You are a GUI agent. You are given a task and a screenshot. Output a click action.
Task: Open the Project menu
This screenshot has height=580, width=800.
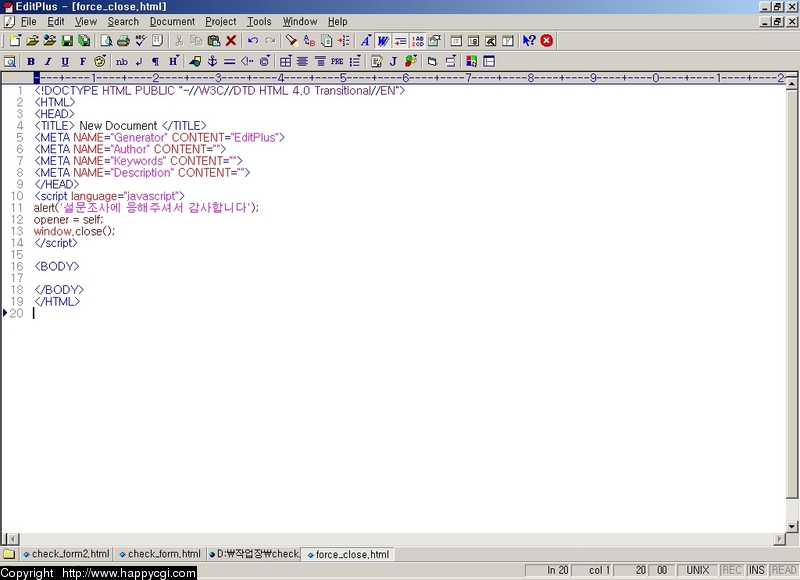point(220,21)
